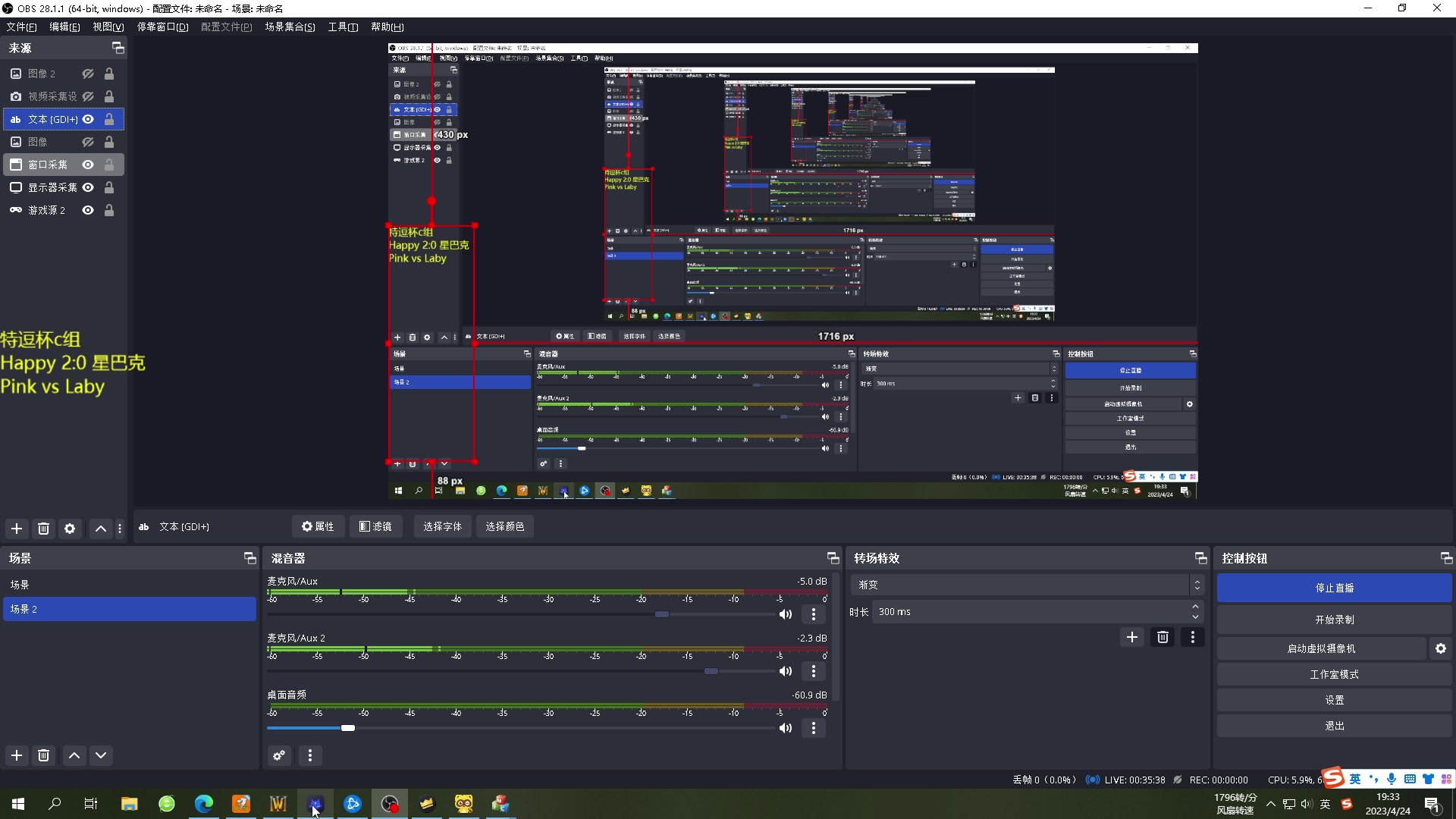Add a transition with plus icon
This screenshot has height=819, width=1456.
click(x=1131, y=637)
